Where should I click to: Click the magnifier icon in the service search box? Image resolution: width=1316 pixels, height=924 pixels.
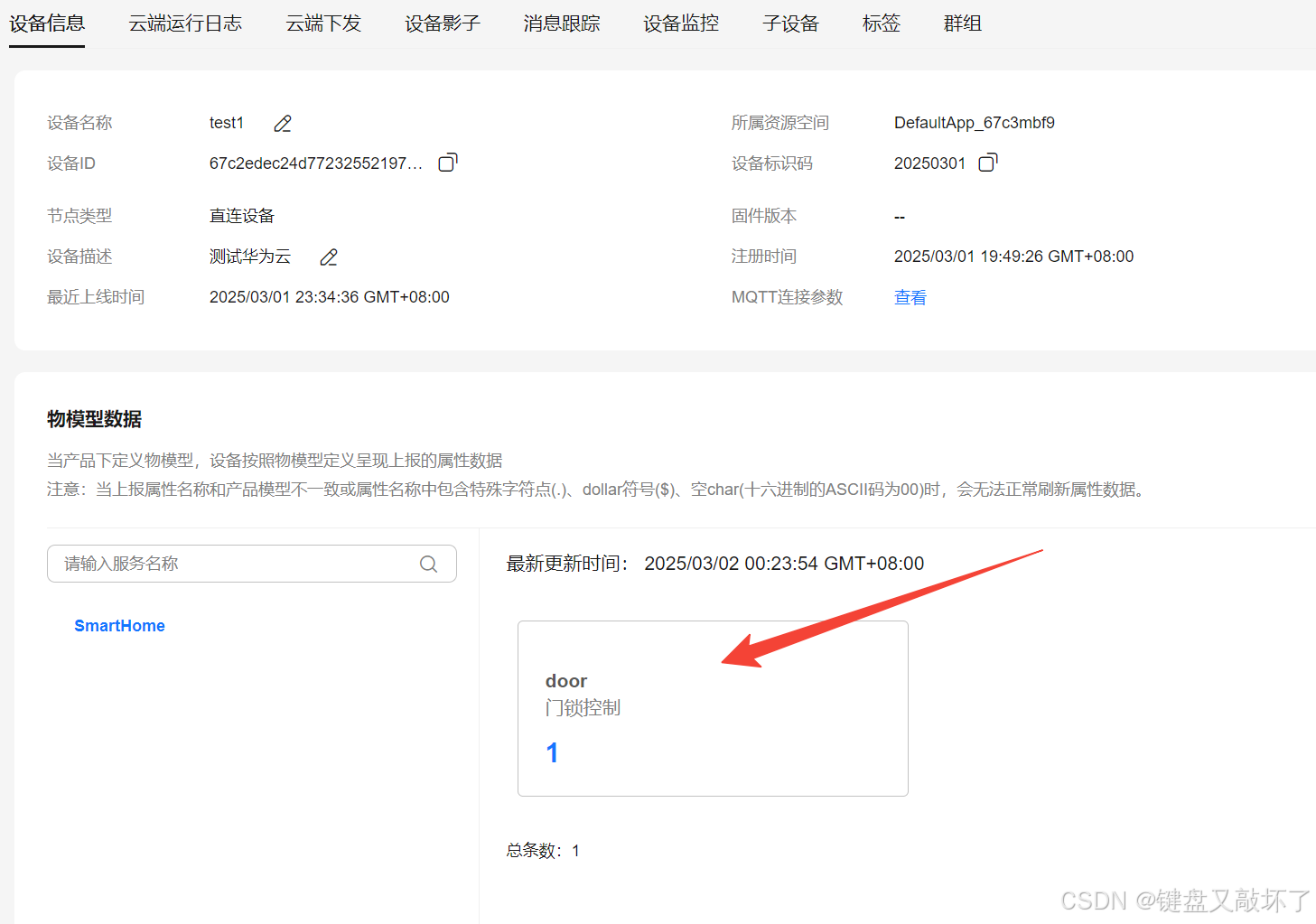coord(428,563)
